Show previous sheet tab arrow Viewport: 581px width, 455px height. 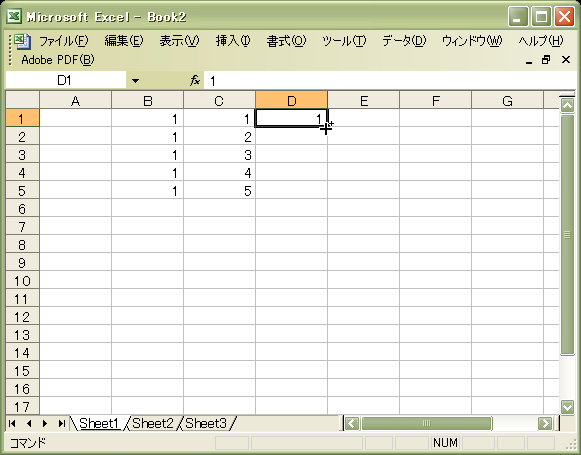pos(29,423)
